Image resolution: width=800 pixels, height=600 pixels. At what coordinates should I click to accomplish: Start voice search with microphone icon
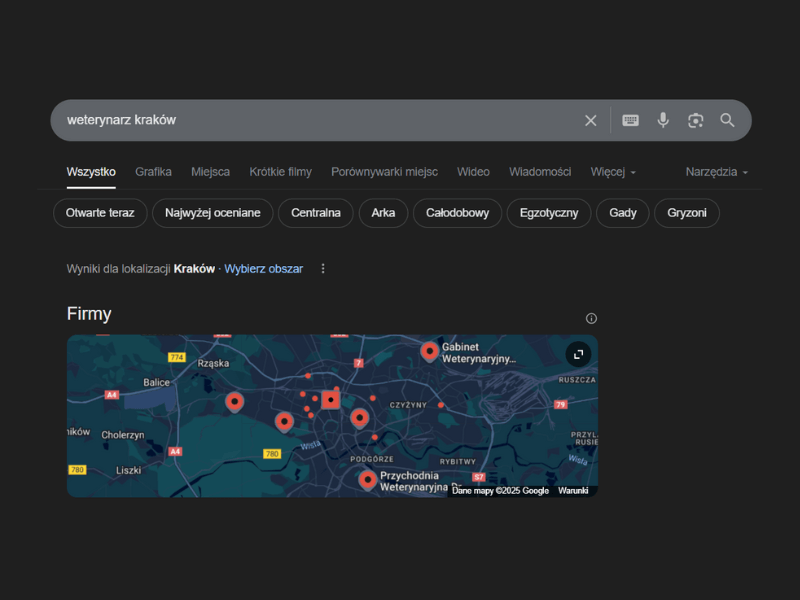click(x=663, y=120)
